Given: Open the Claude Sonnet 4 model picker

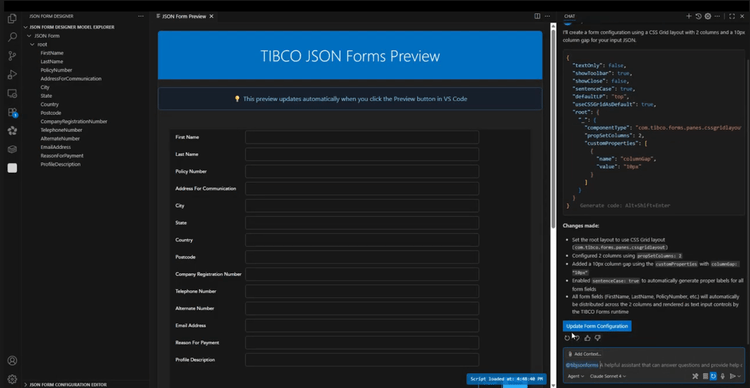Looking at the screenshot, I should 608,377.
